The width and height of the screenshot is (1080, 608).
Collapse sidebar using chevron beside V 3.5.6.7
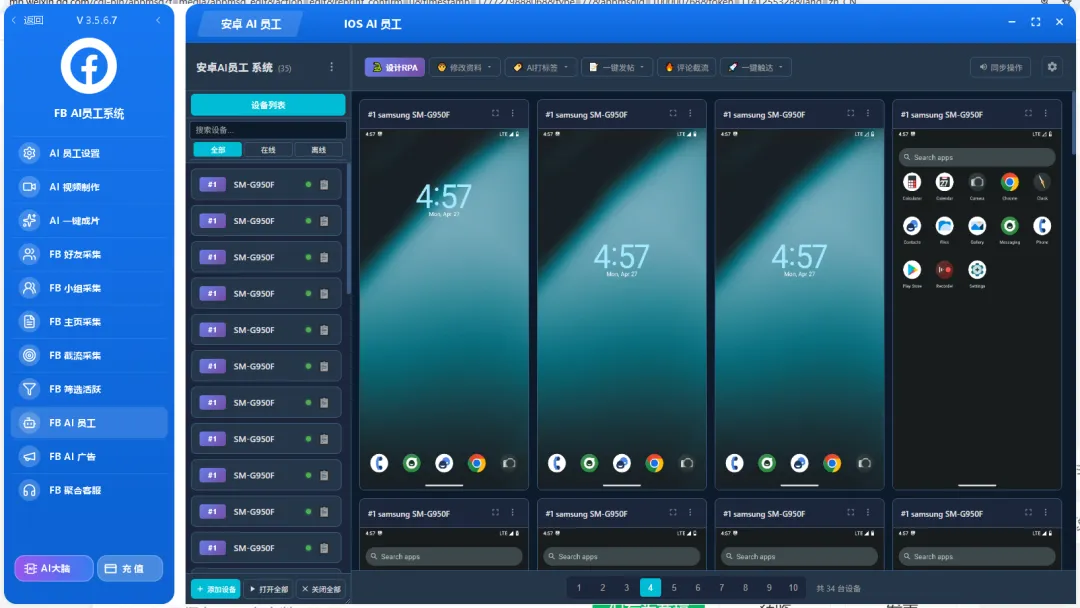pyautogui.click(x=158, y=20)
